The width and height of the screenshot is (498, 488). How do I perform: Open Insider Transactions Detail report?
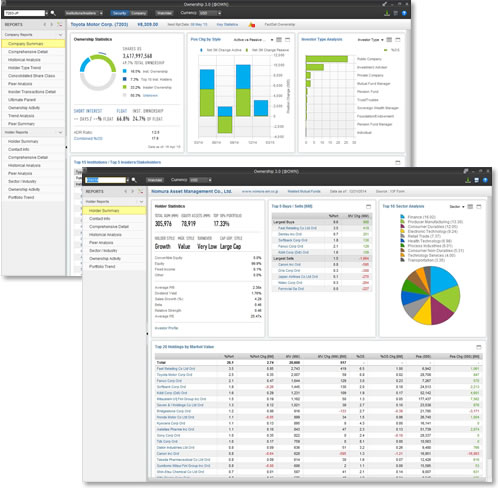pos(32,92)
